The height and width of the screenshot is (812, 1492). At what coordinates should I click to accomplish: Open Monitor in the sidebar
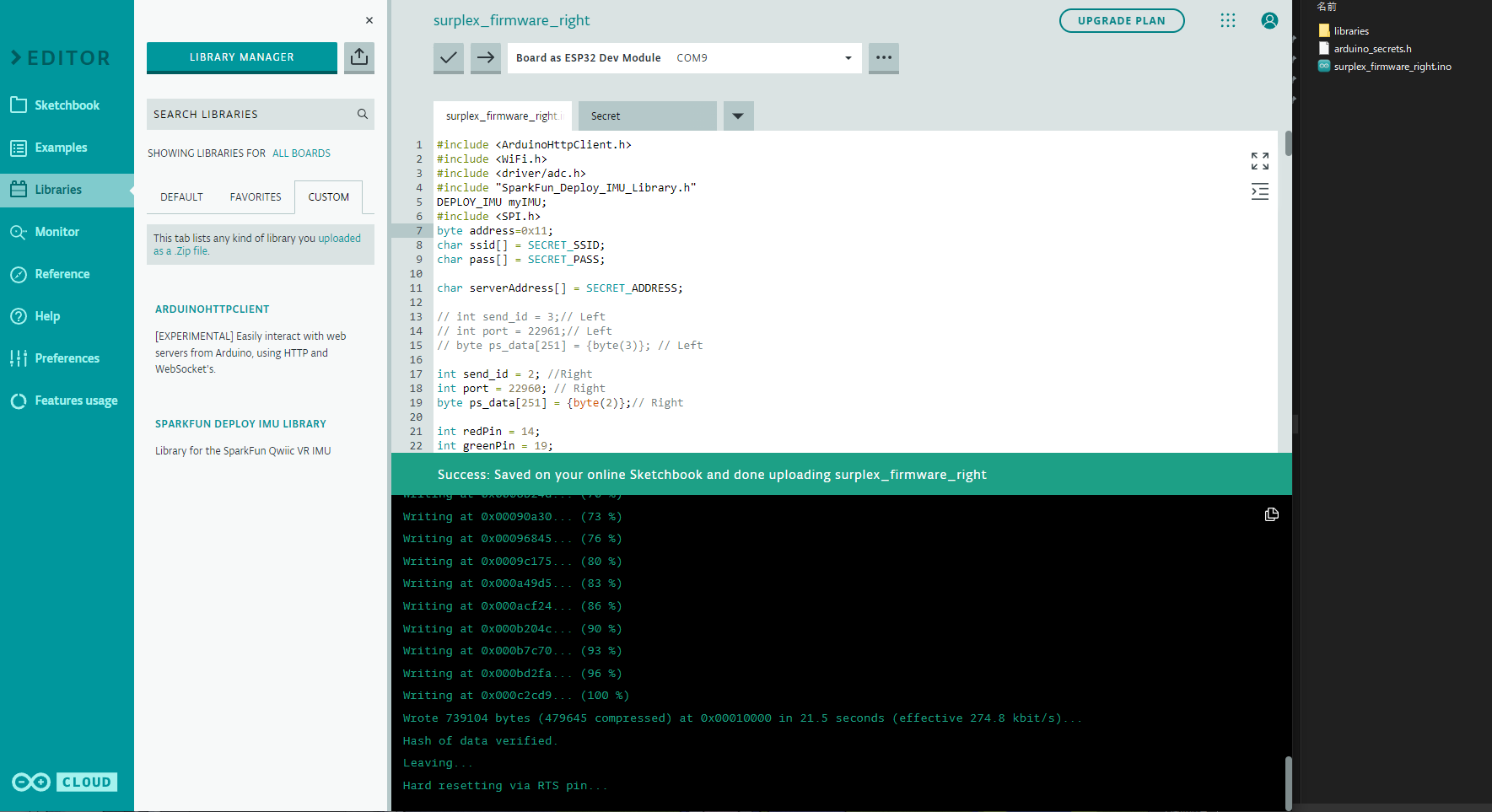57,232
